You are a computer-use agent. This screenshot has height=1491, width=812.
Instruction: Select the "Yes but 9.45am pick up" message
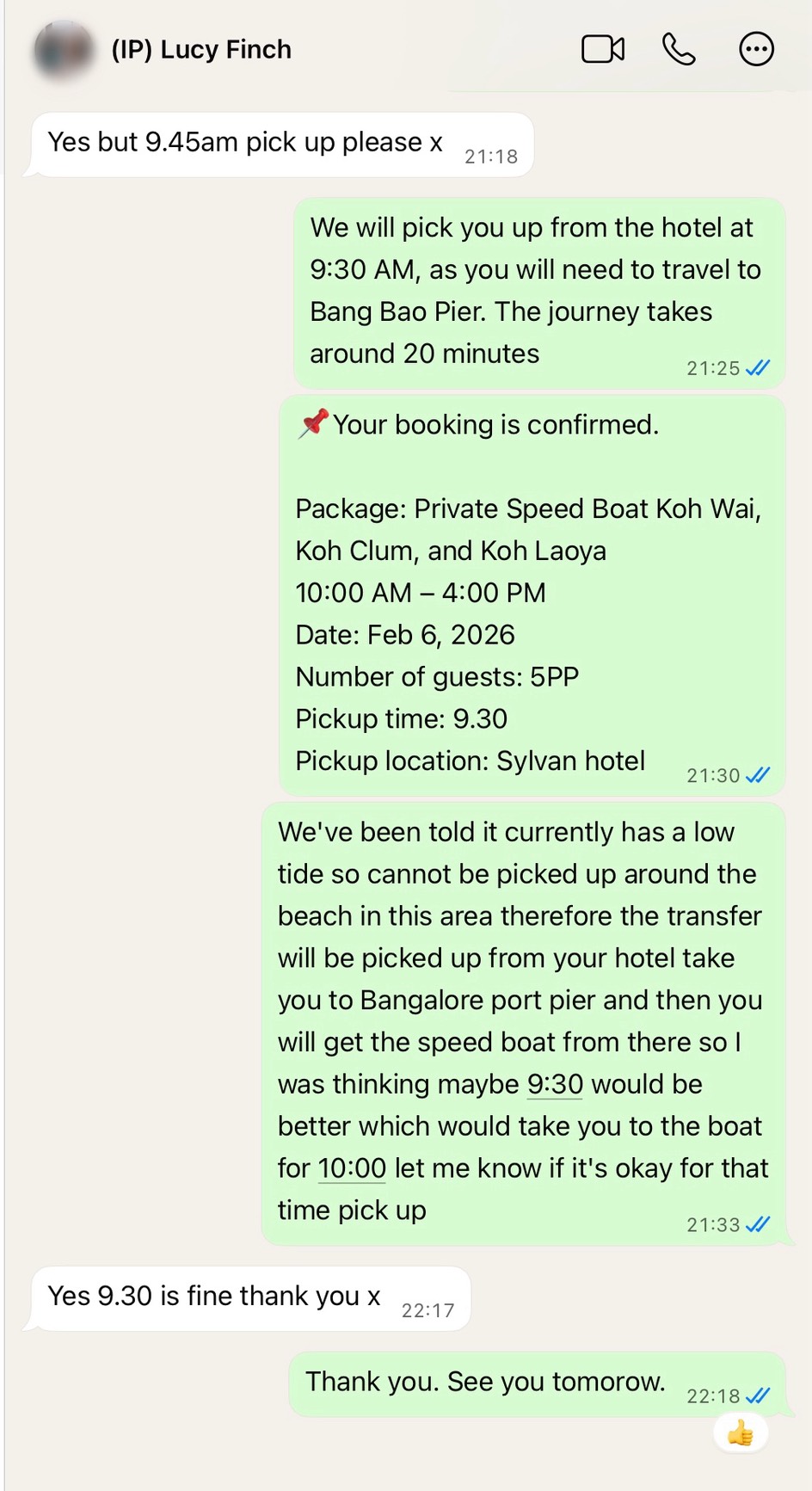[245, 142]
